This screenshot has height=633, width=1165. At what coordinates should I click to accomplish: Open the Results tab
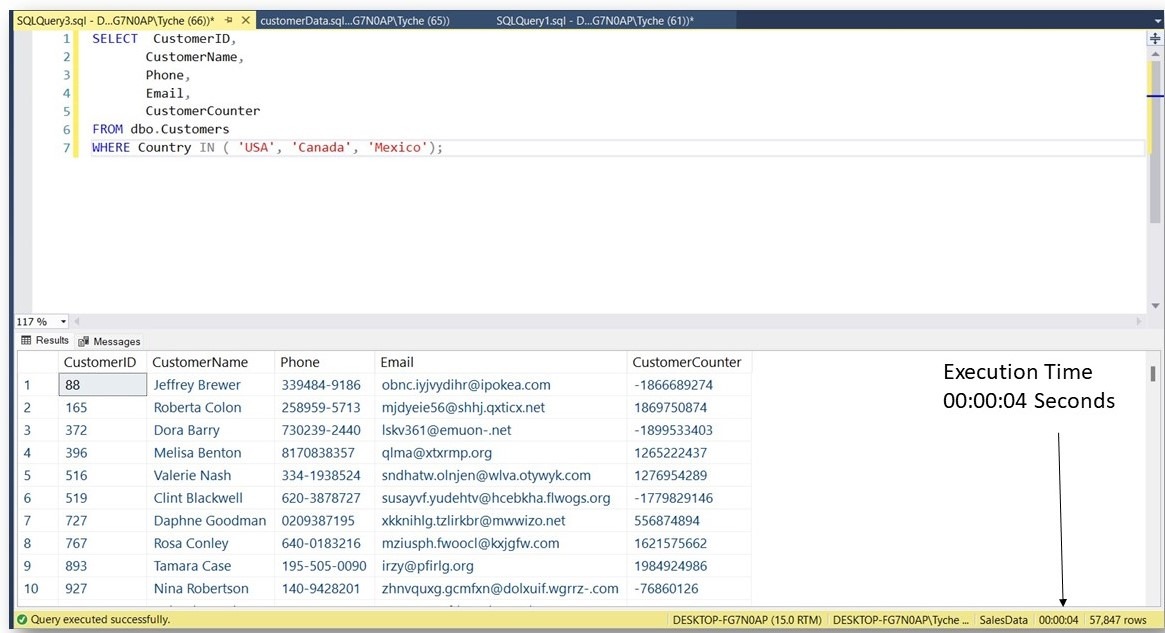tap(45, 340)
